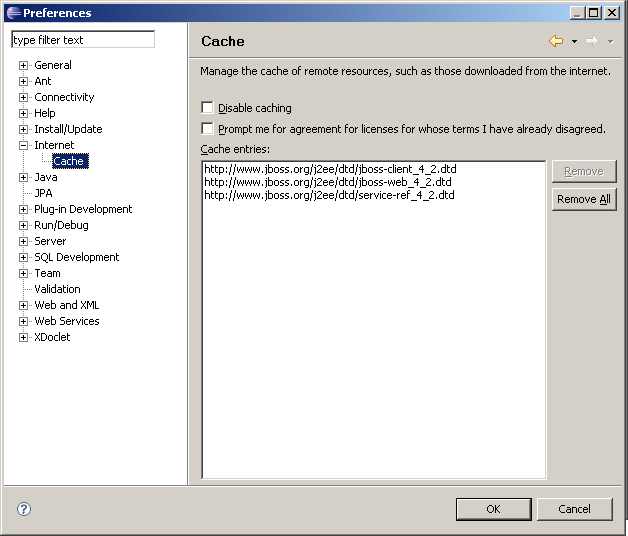Screen dimensions: 628x536
Task: Expand the Java tree node
Action: click(23, 177)
